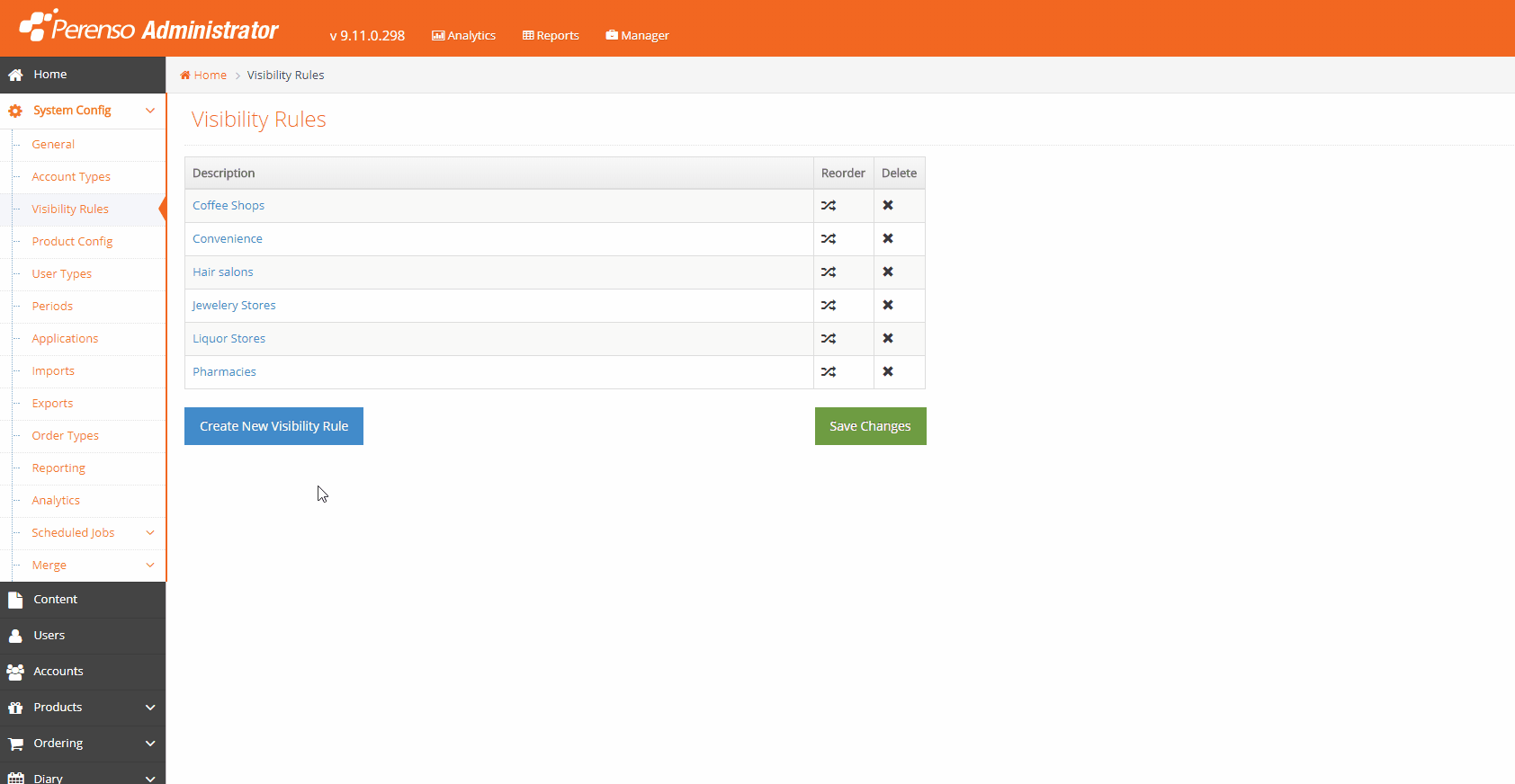Save changes to visibility rules
Image resolution: width=1515 pixels, height=784 pixels.
(x=871, y=426)
